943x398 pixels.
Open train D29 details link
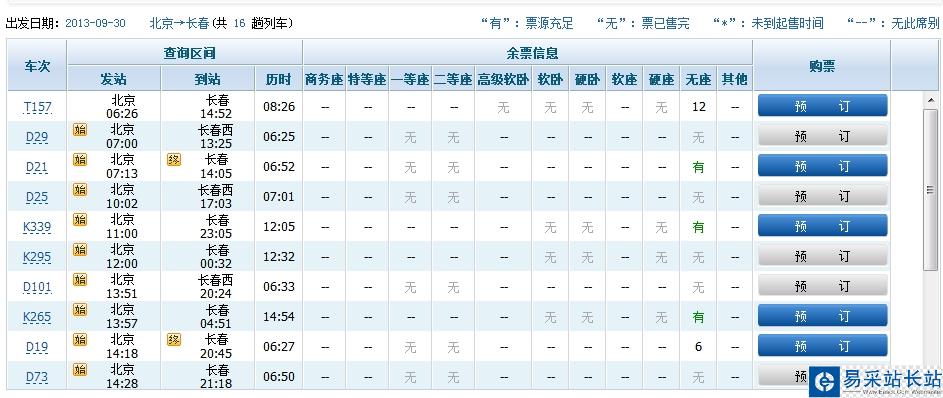coord(37,137)
